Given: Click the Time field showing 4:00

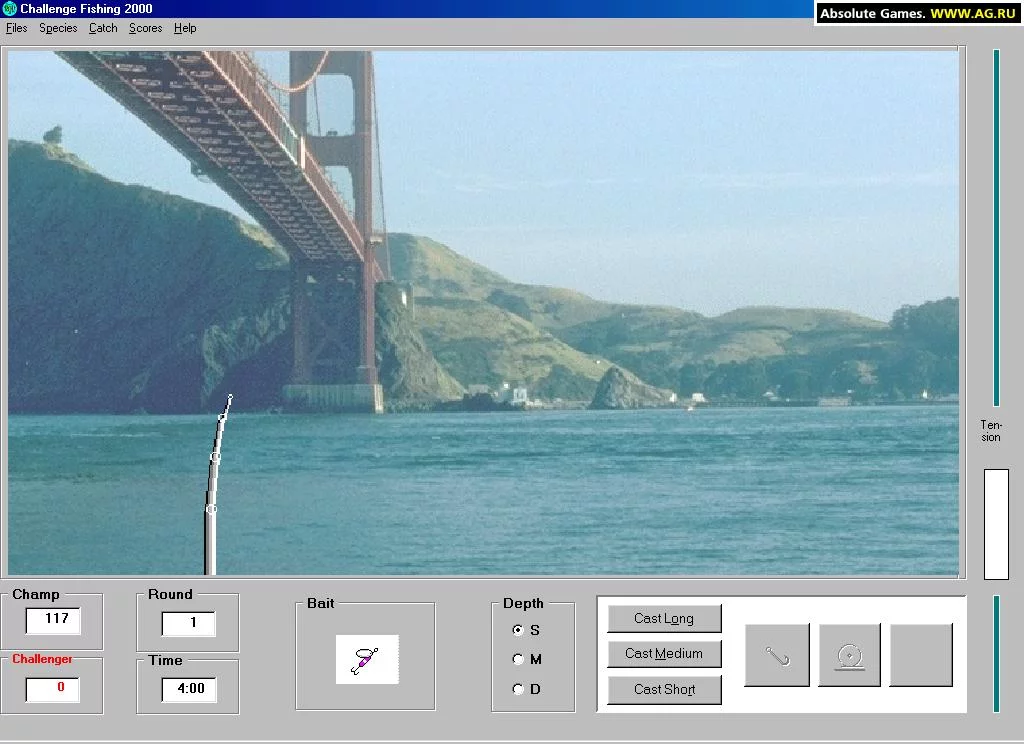Looking at the screenshot, I should 189,688.
